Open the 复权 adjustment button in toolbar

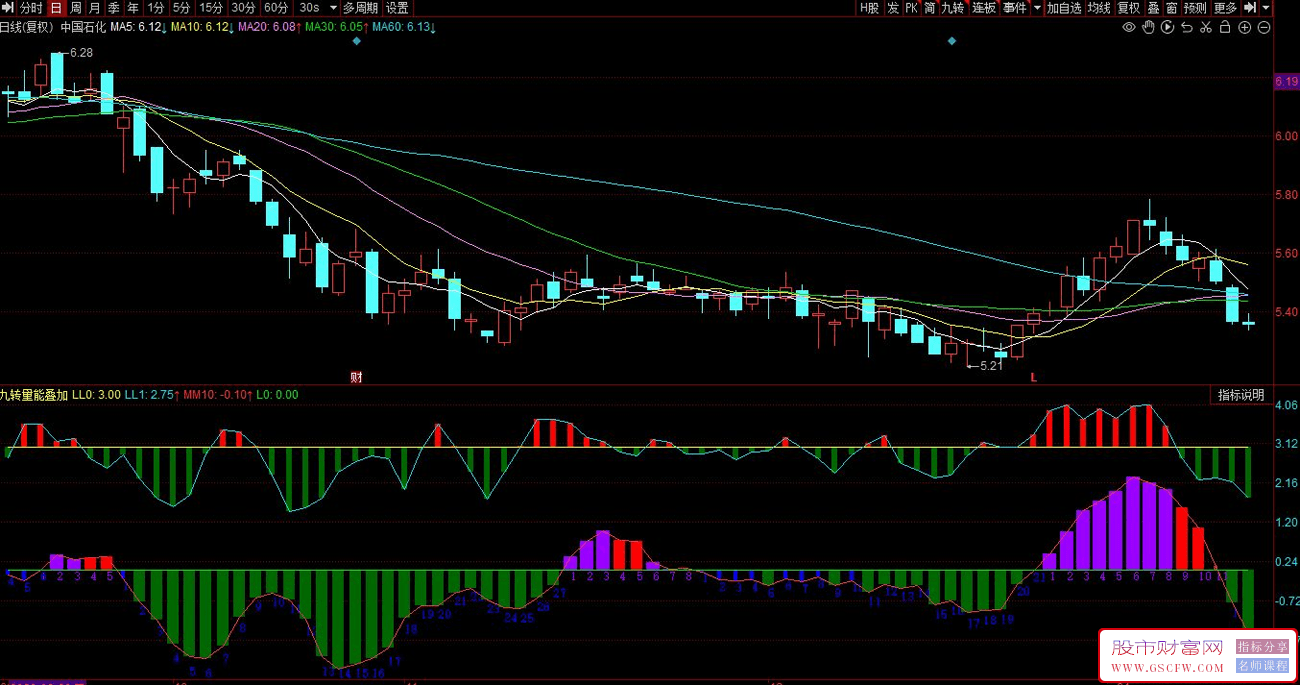(1129, 7)
